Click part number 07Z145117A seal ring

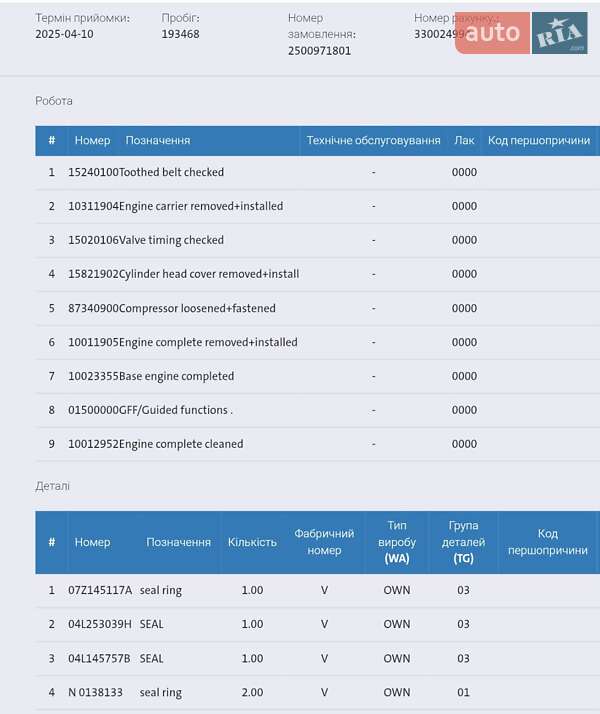pyautogui.click(x=100, y=590)
